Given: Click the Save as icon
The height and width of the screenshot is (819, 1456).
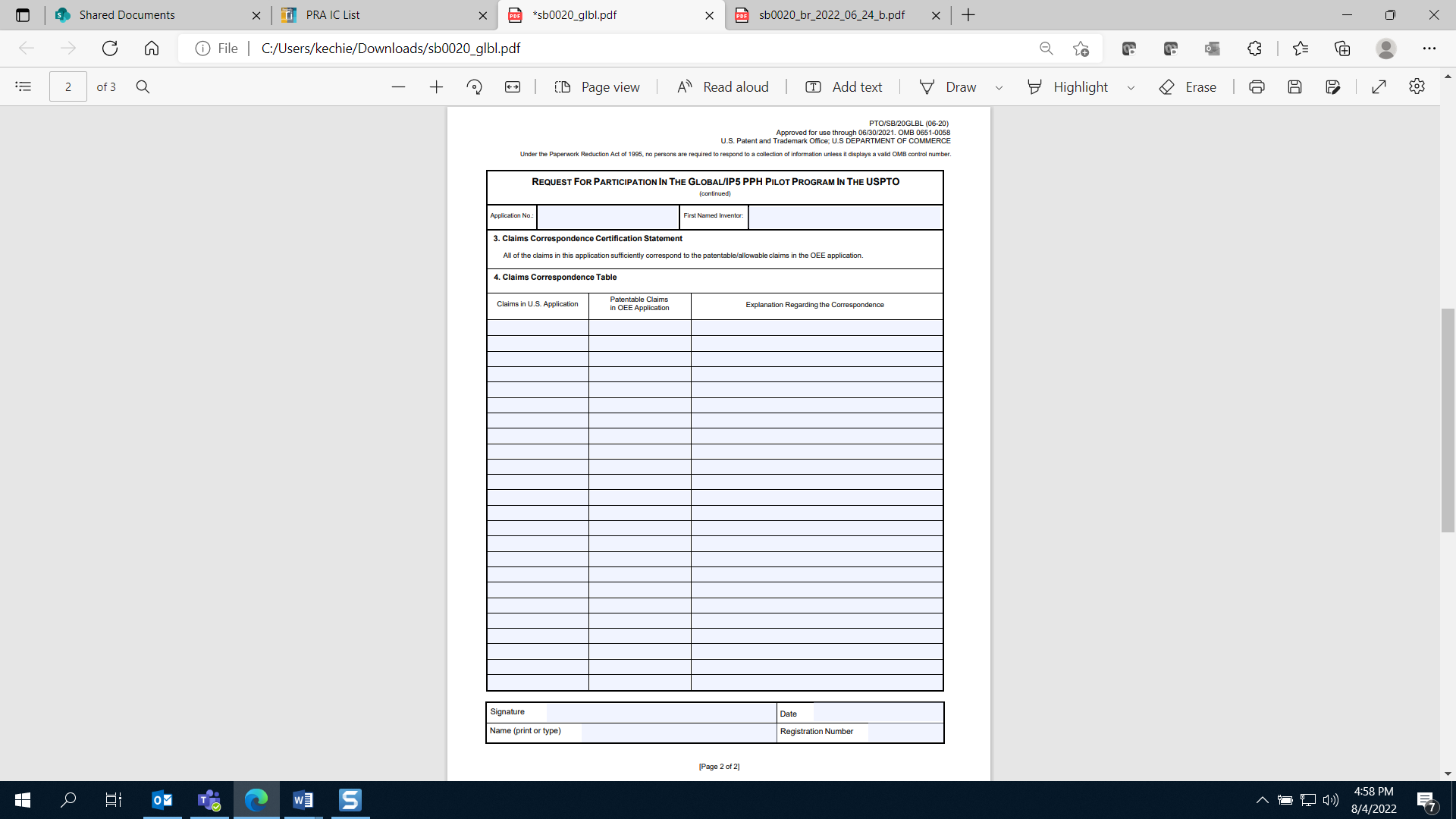Looking at the screenshot, I should 1332,87.
